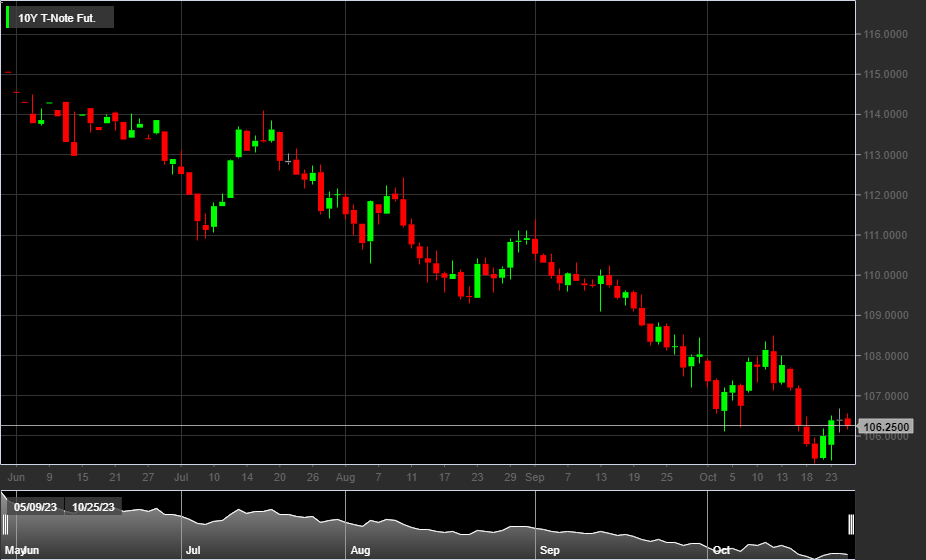Click the 10/25/23 end date label
The width and height of the screenshot is (926, 560).
93,507
